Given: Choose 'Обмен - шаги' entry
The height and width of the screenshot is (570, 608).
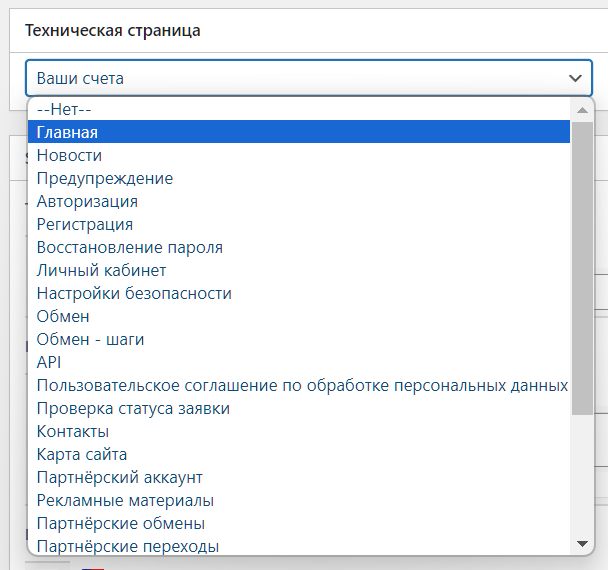Looking at the screenshot, I should click(x=90, y=339).
